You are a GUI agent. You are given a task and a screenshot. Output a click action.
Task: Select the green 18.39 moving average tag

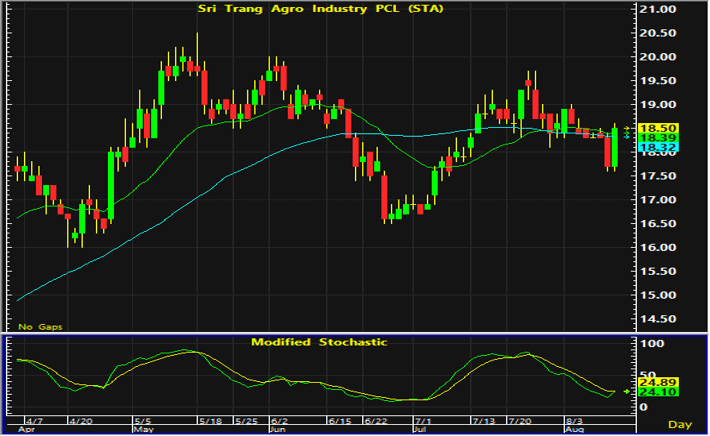pyautogui.click(x=657, y=138)
